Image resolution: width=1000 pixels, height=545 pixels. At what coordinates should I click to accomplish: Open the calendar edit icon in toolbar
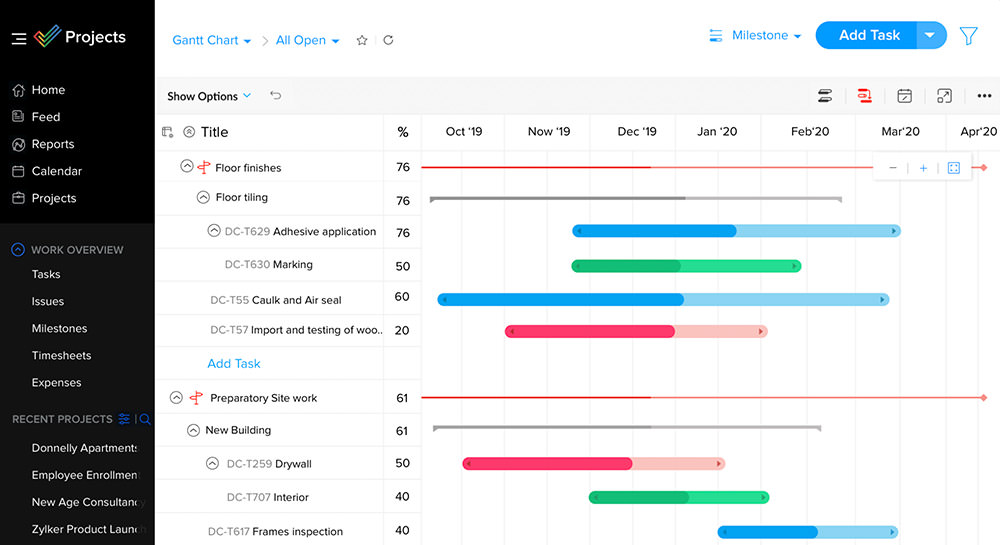904,96
